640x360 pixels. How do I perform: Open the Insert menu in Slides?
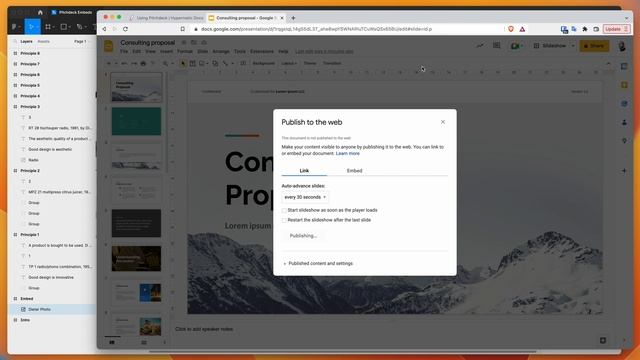tap(166, 51)
